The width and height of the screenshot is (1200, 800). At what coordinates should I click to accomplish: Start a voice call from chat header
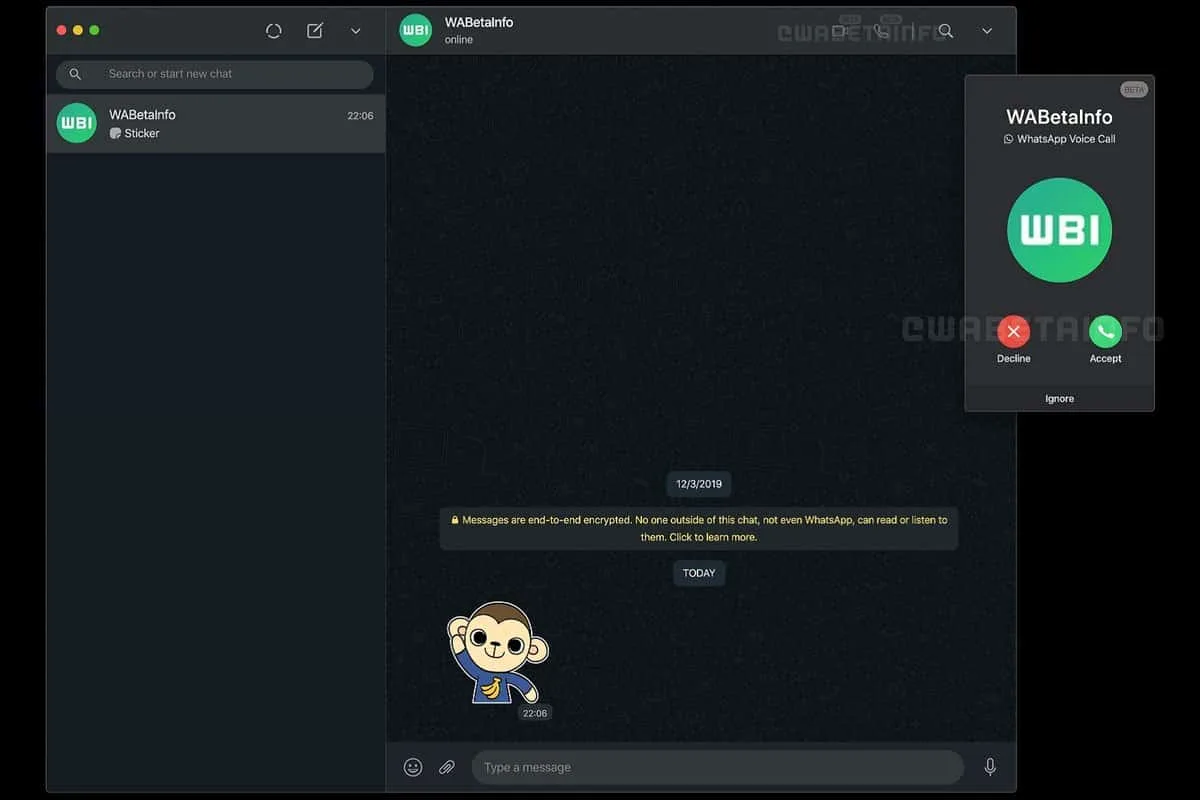coord(882,31)
